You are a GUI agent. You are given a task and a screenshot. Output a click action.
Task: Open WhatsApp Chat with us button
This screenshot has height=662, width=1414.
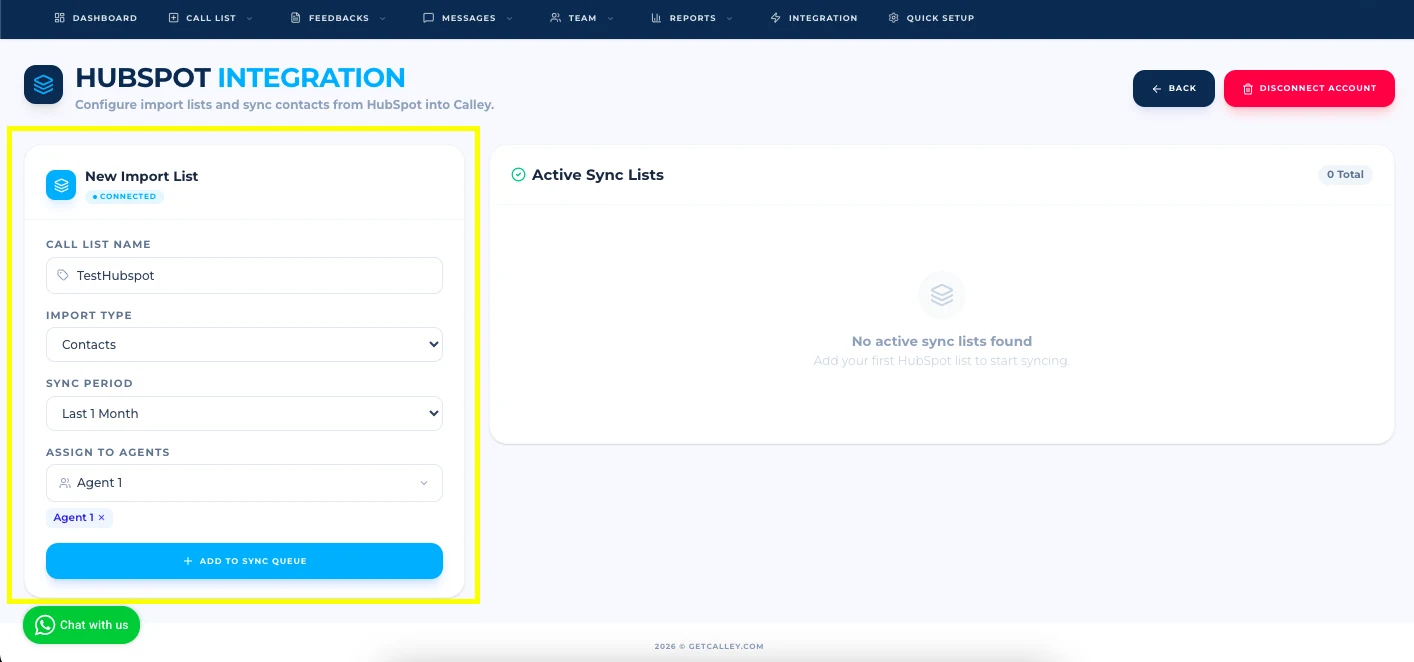[82, 625]
